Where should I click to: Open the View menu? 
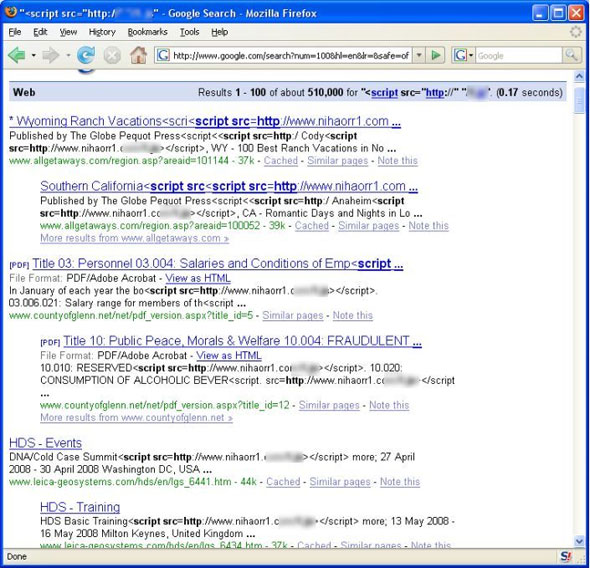(68, 32)
